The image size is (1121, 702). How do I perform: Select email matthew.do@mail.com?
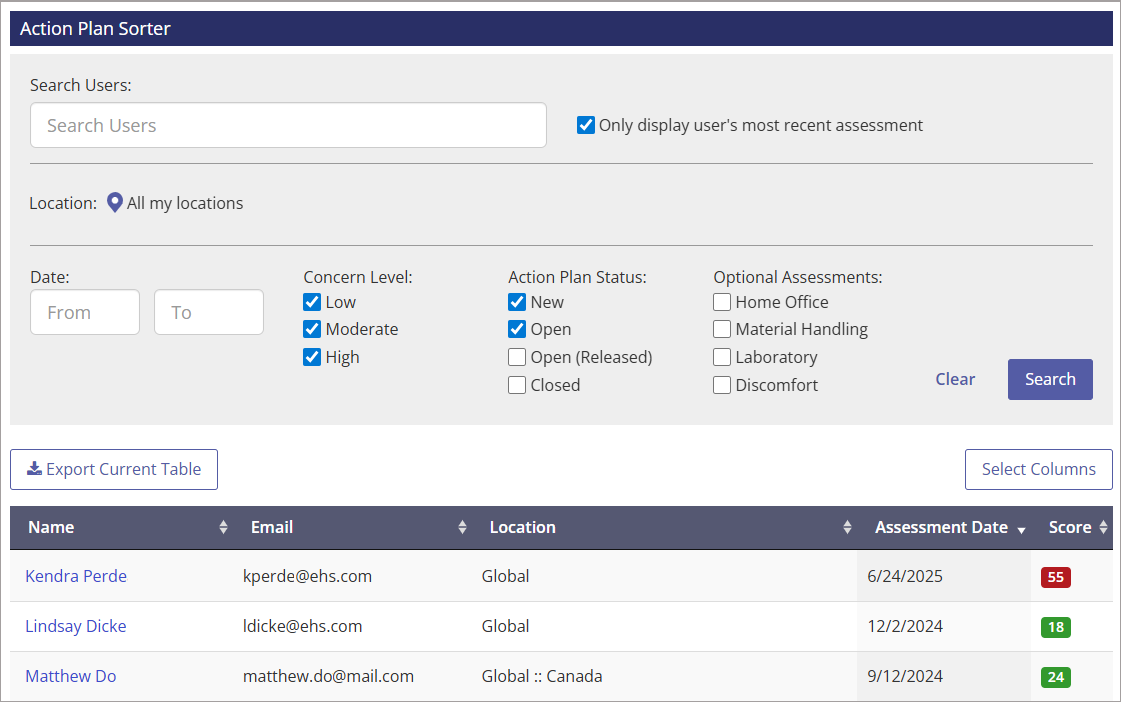328,676
